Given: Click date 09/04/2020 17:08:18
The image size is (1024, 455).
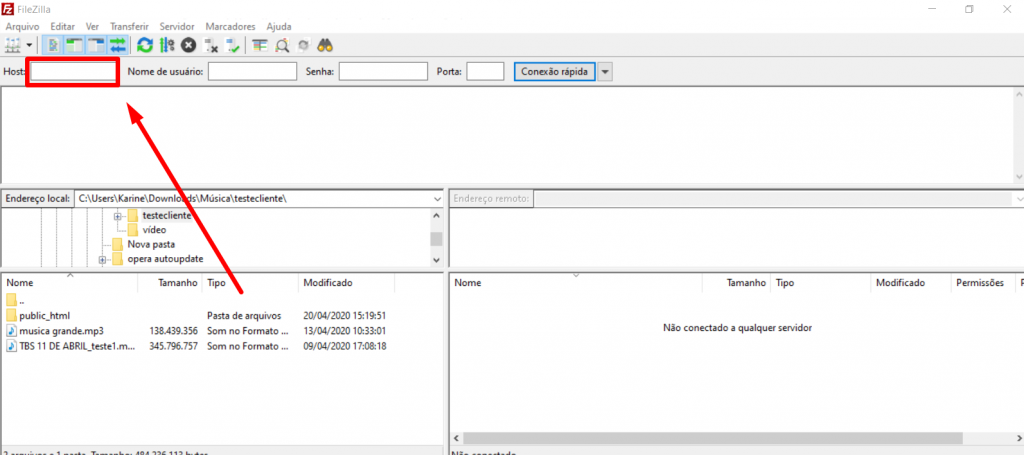Looking at the screenshot, I should click(x=344, y=346).
